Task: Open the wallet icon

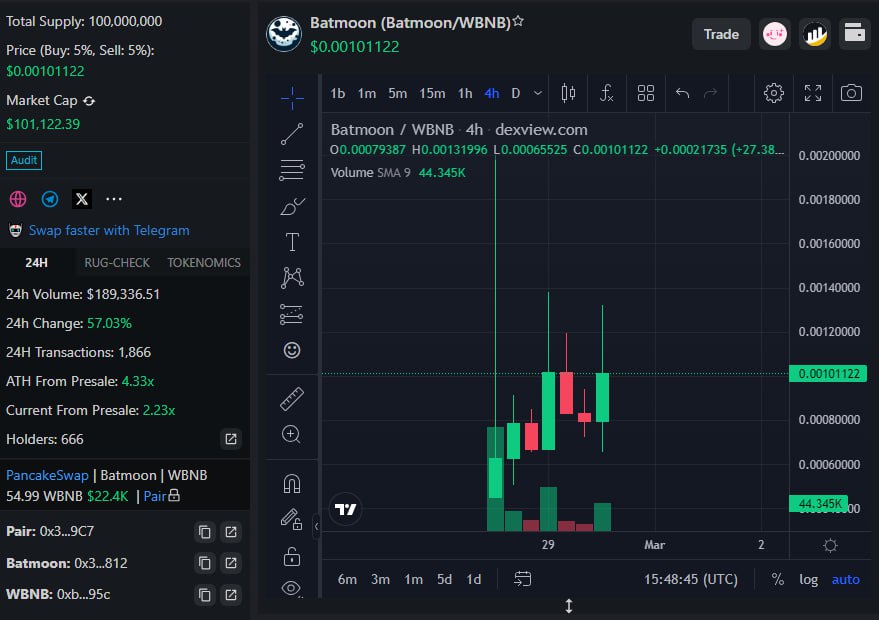Action: [x=854, y=34]
